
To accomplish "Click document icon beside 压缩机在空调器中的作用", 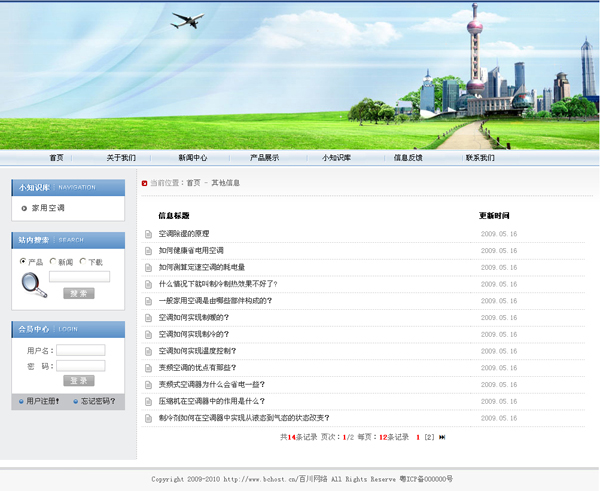I will (x=149, y=401).
